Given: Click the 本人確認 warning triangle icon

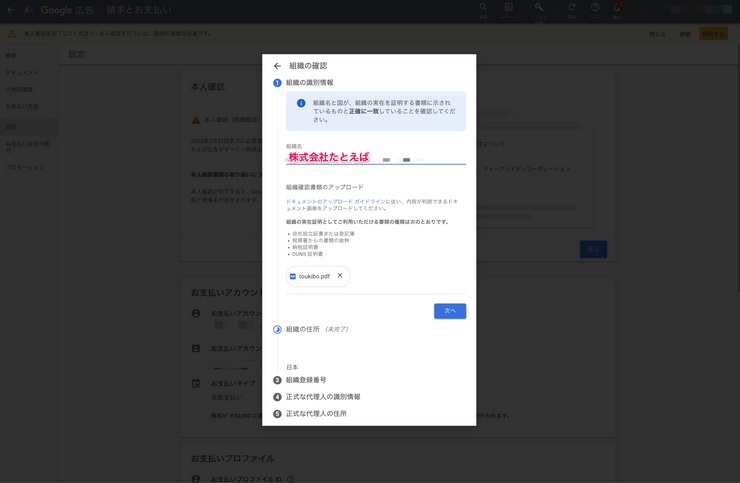Looking at the screenshot, I should point(196,120).
